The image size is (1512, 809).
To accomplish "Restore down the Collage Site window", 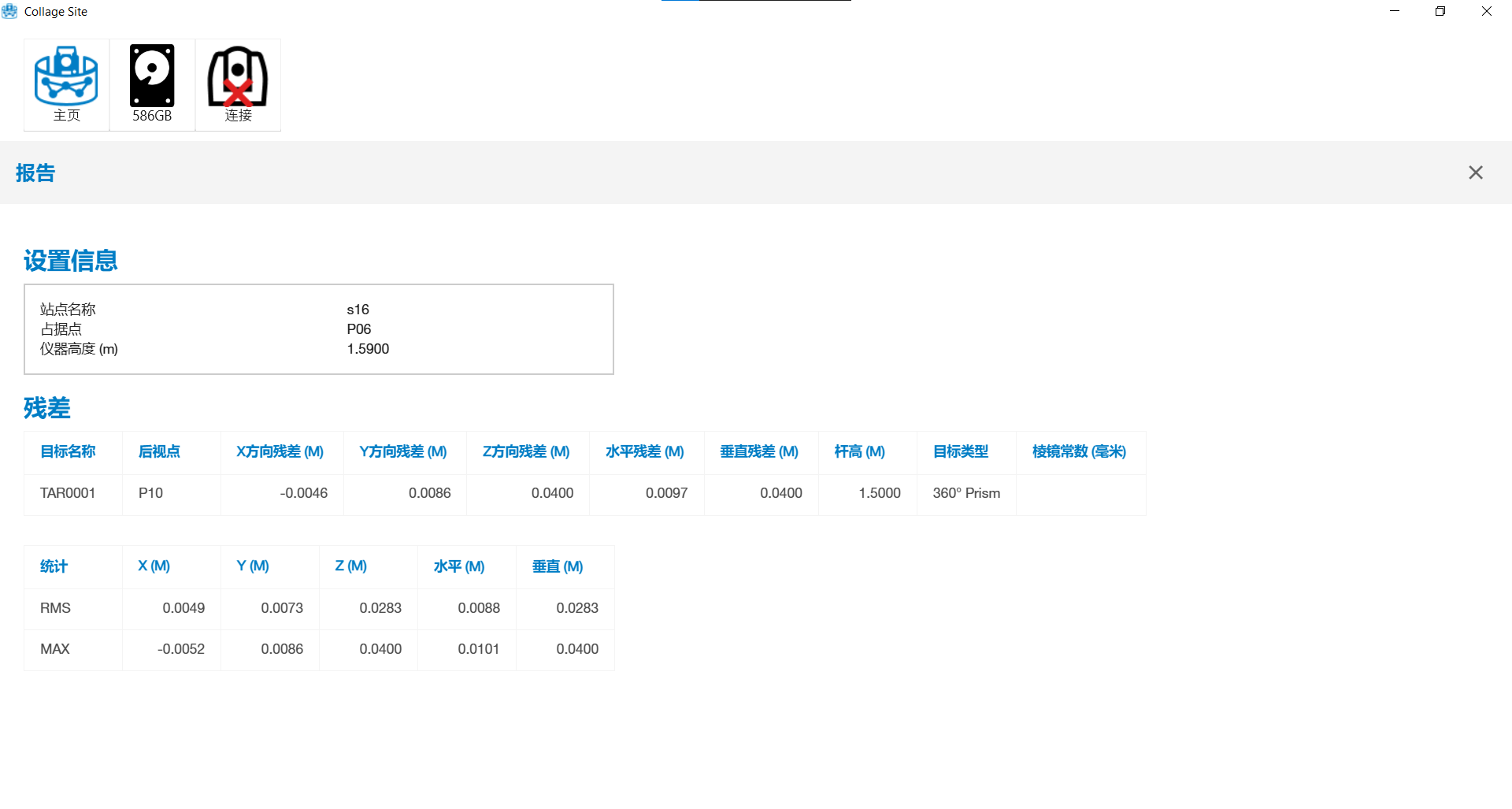I will point(1440,11).
